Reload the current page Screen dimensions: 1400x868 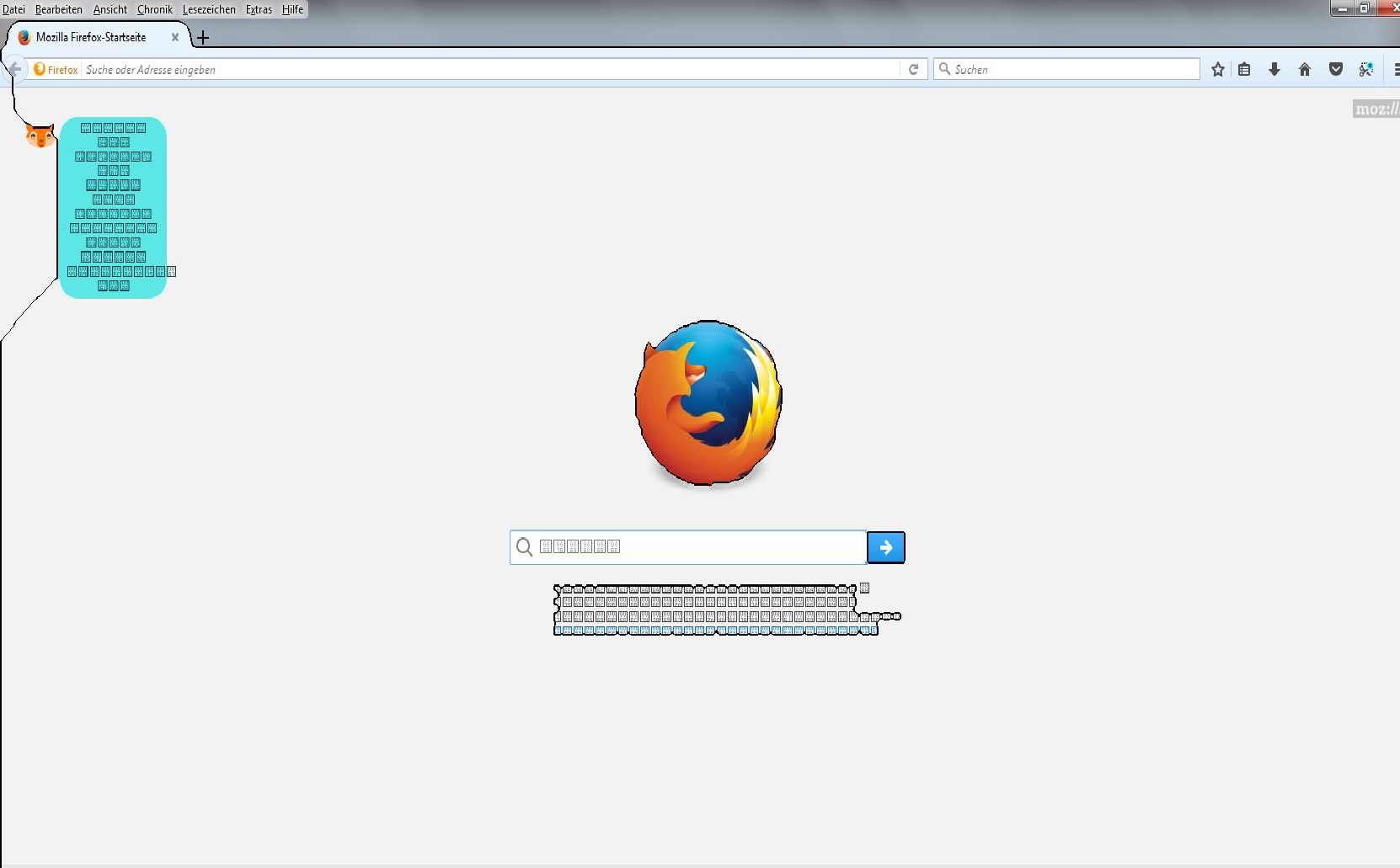(913, 69)
